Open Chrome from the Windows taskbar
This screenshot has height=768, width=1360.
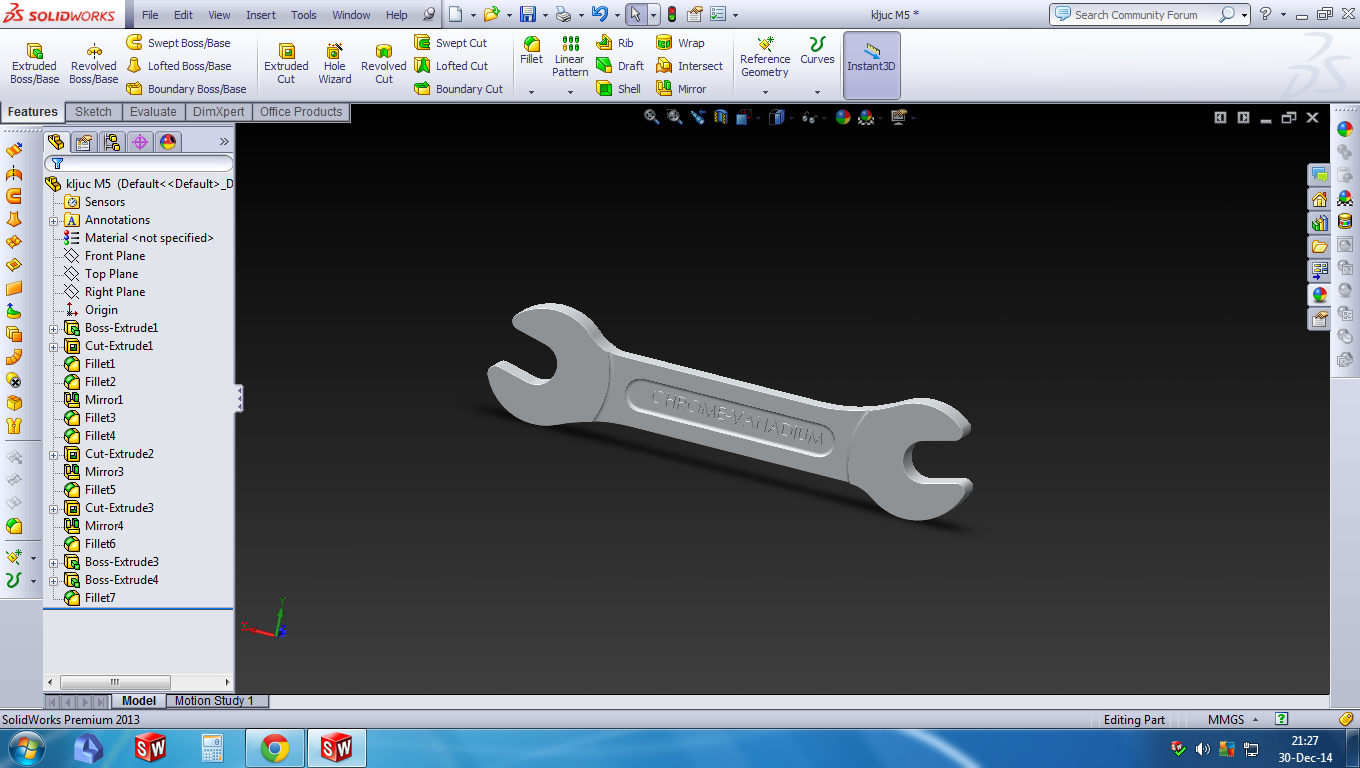pos(275,747)
